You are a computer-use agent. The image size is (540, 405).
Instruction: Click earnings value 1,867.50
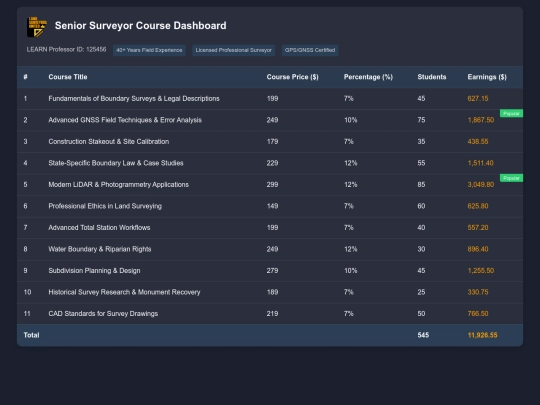481,120
